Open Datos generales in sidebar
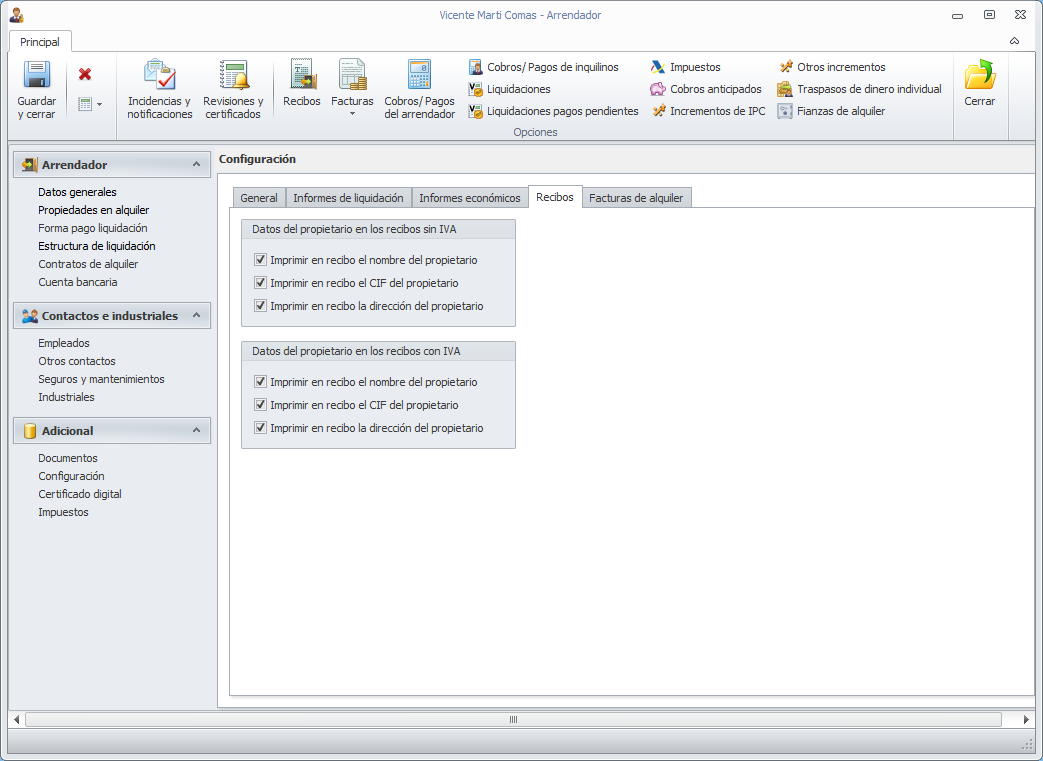 (77, 192)
